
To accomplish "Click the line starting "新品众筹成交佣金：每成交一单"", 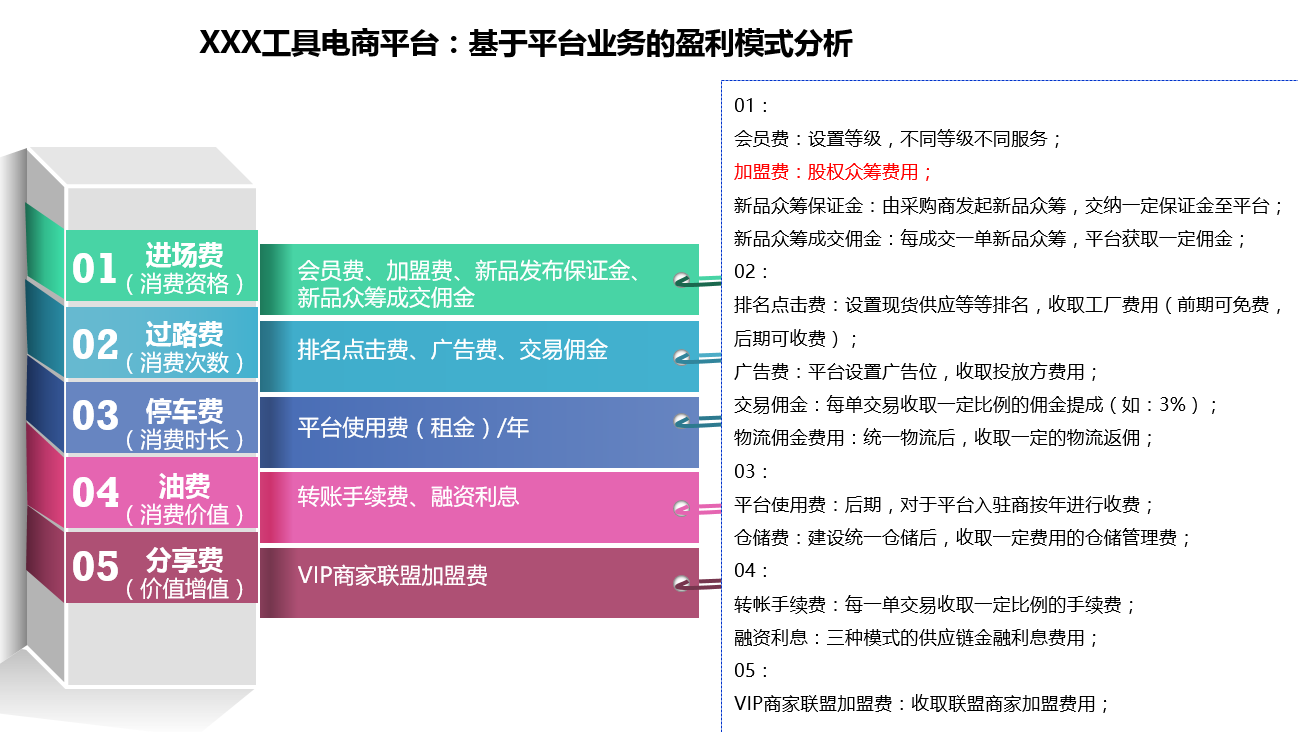I will click(990, 239).
